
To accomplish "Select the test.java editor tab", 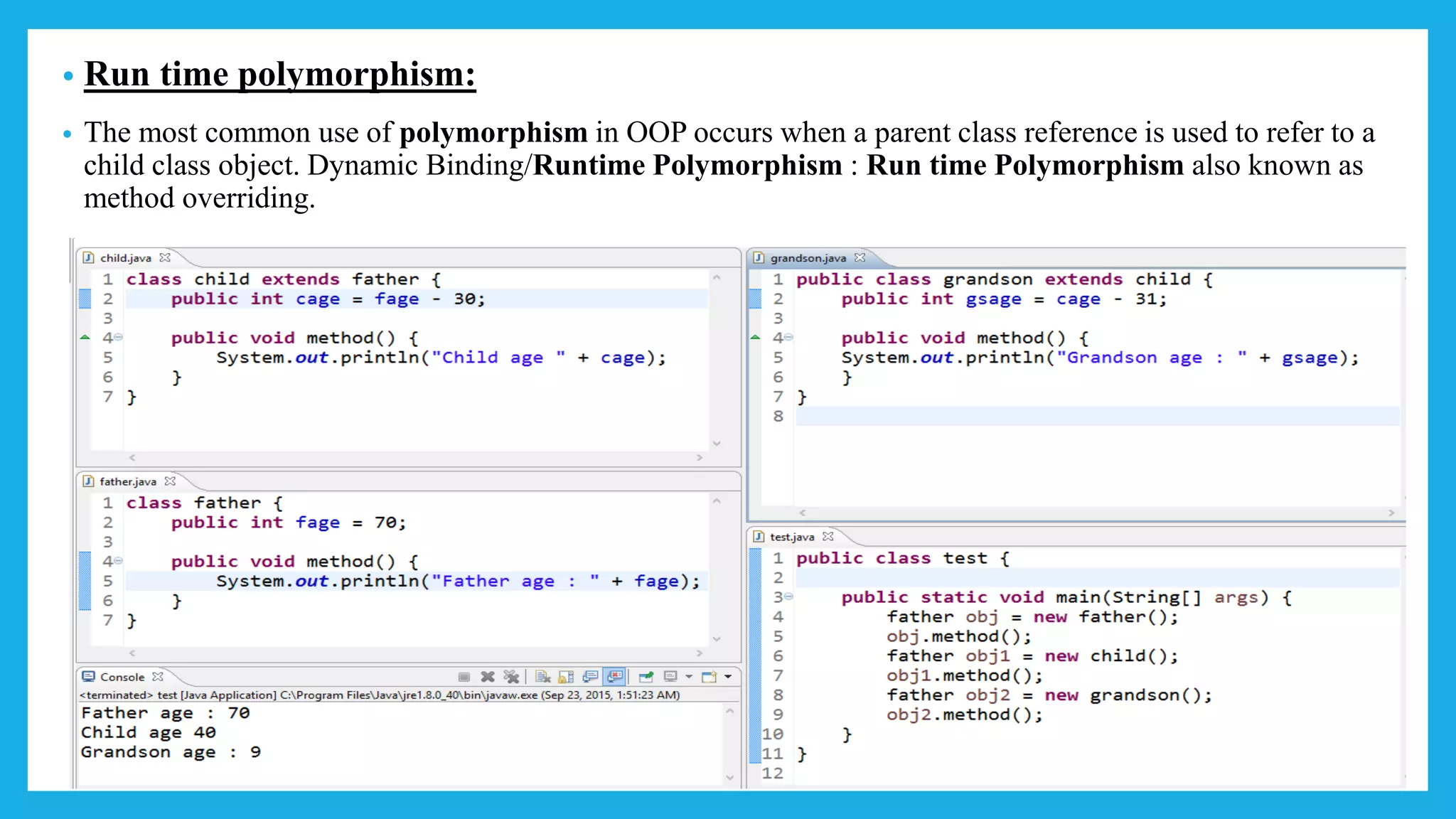I will [x=791, y=537].
